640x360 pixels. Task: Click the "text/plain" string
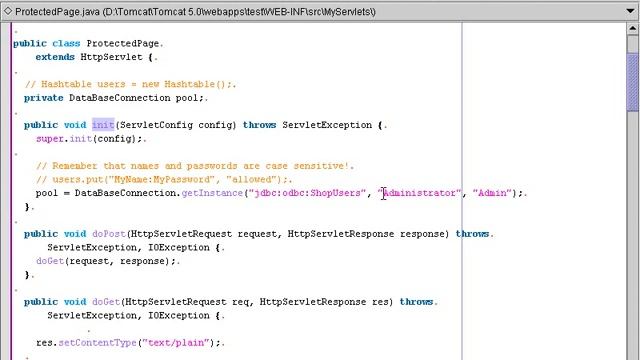coord(176,343)
